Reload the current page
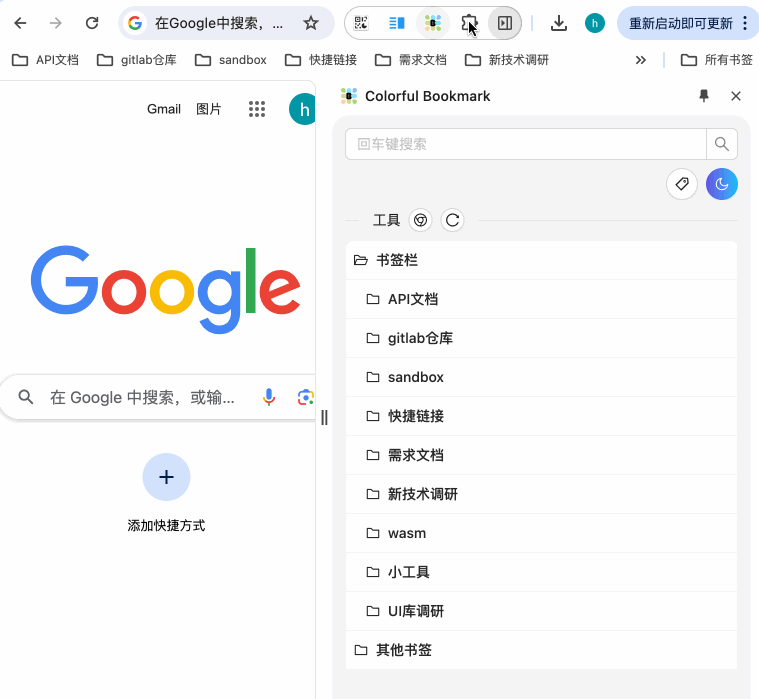The image size is (759, 699). coord(92,23)
